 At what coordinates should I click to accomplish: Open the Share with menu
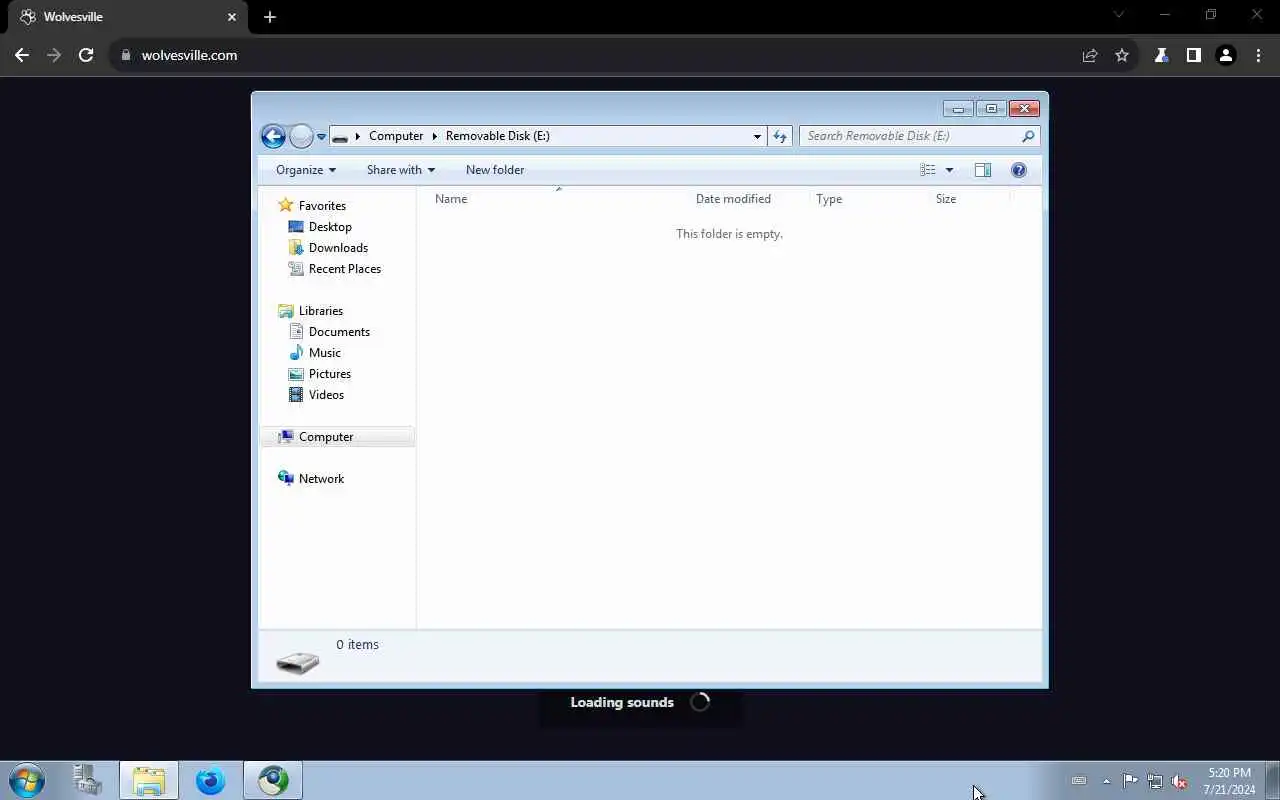(x=400, y=170)
